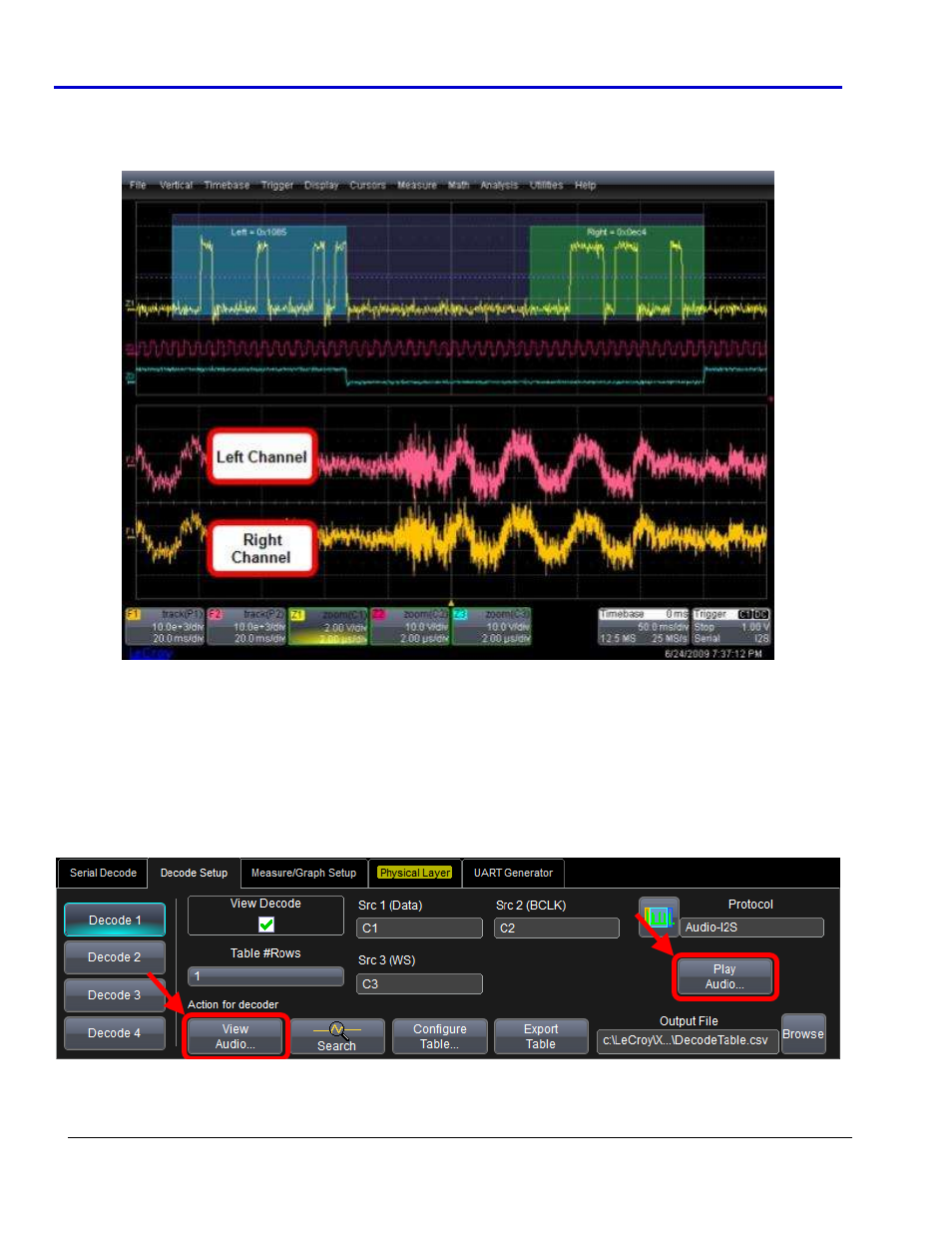The width and height of the screenshot is (952, 1233).
Task: Open the Z1 zoom(C1) trace descriptor
Action: pos(329,627)
